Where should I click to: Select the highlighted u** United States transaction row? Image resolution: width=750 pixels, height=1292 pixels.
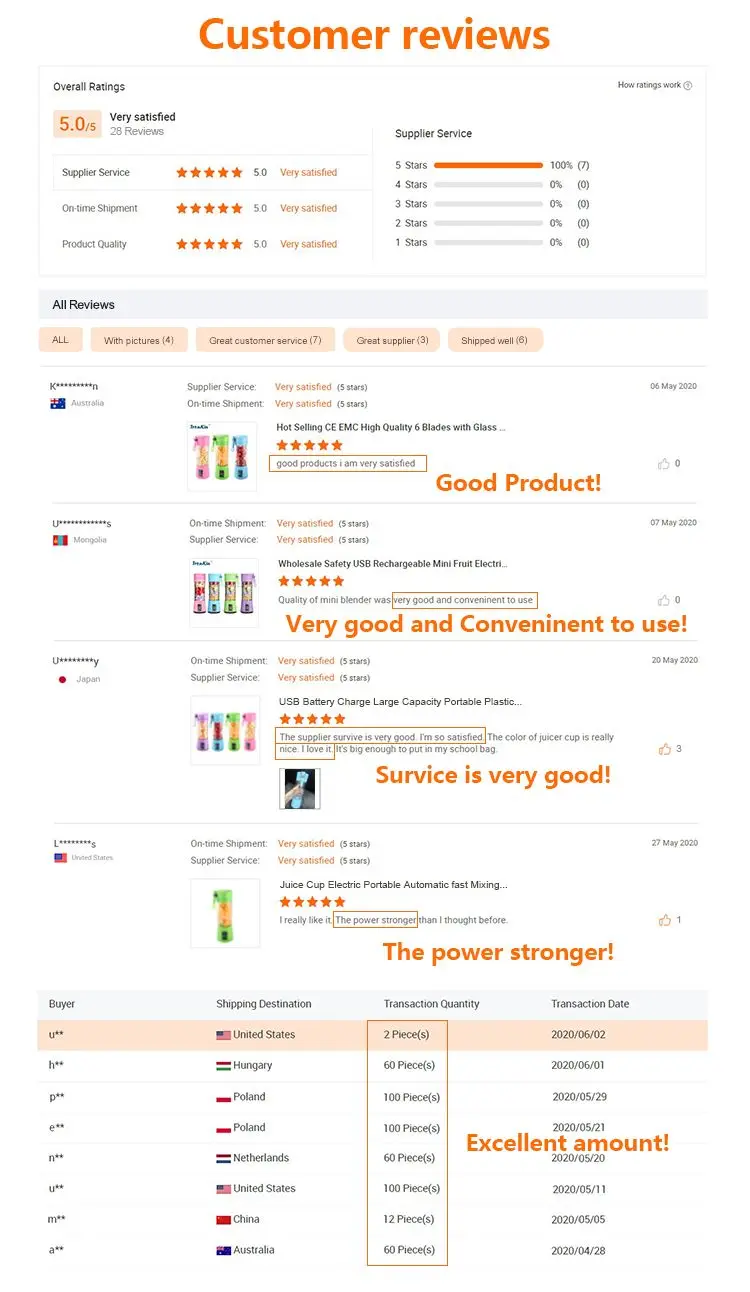[x=372, y=1035]
